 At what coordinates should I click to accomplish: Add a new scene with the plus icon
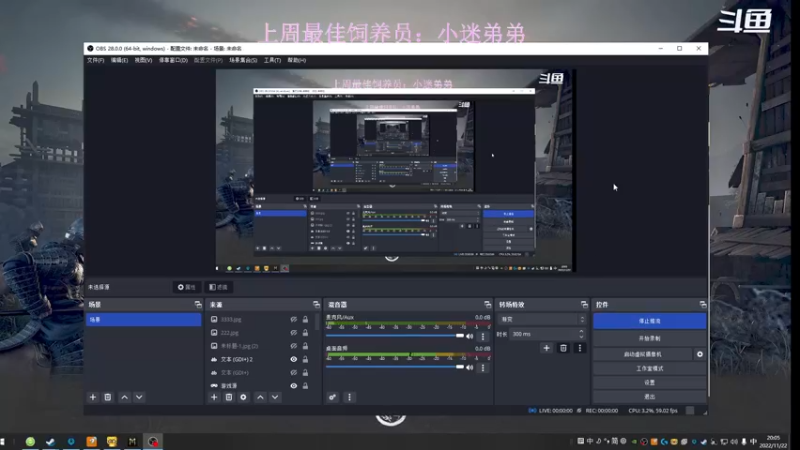pyautogui.click(x=93, y=397)
